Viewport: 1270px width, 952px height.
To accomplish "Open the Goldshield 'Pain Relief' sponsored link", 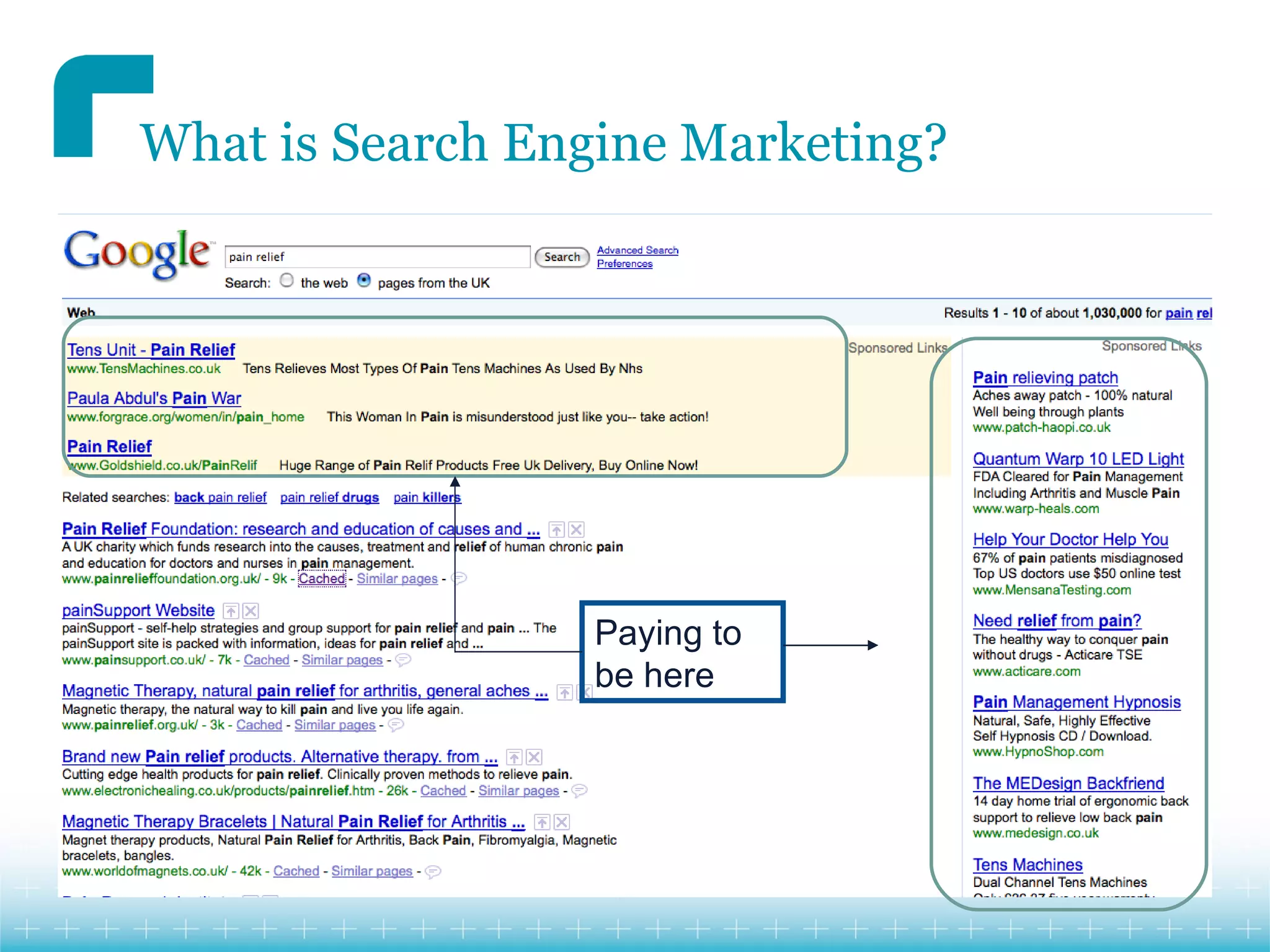I will [109, 447].
